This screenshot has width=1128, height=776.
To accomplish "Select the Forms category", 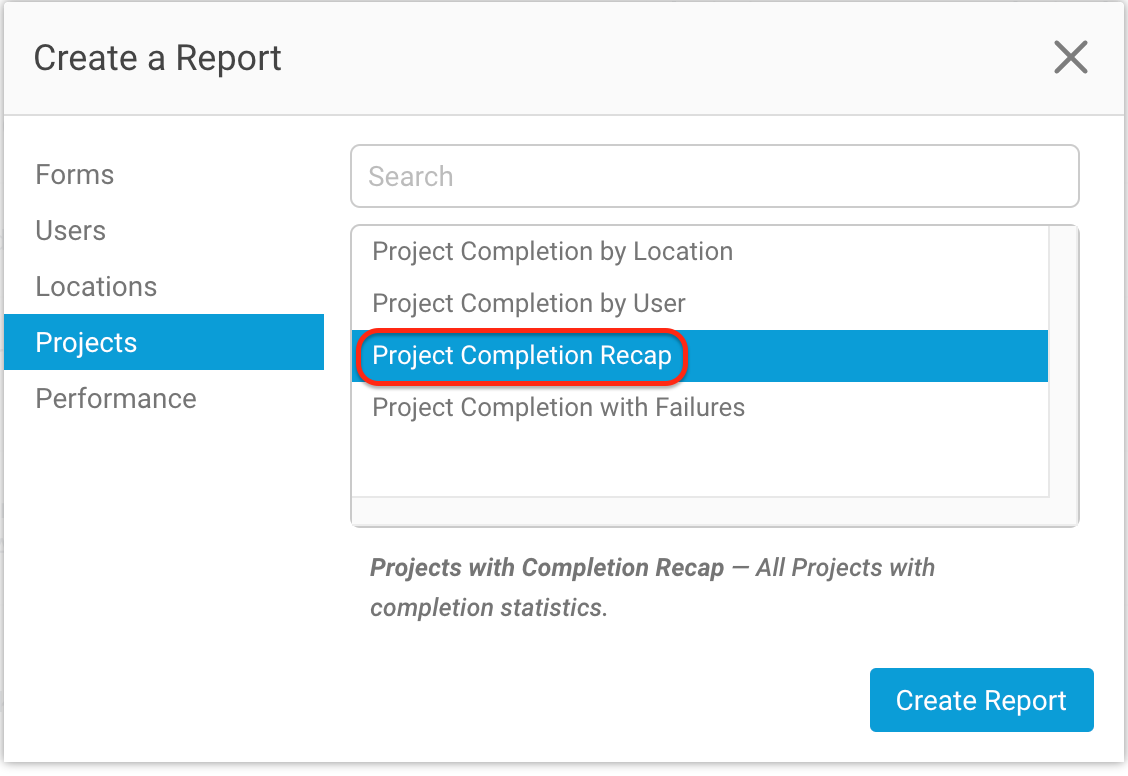I will coord(74,174).
